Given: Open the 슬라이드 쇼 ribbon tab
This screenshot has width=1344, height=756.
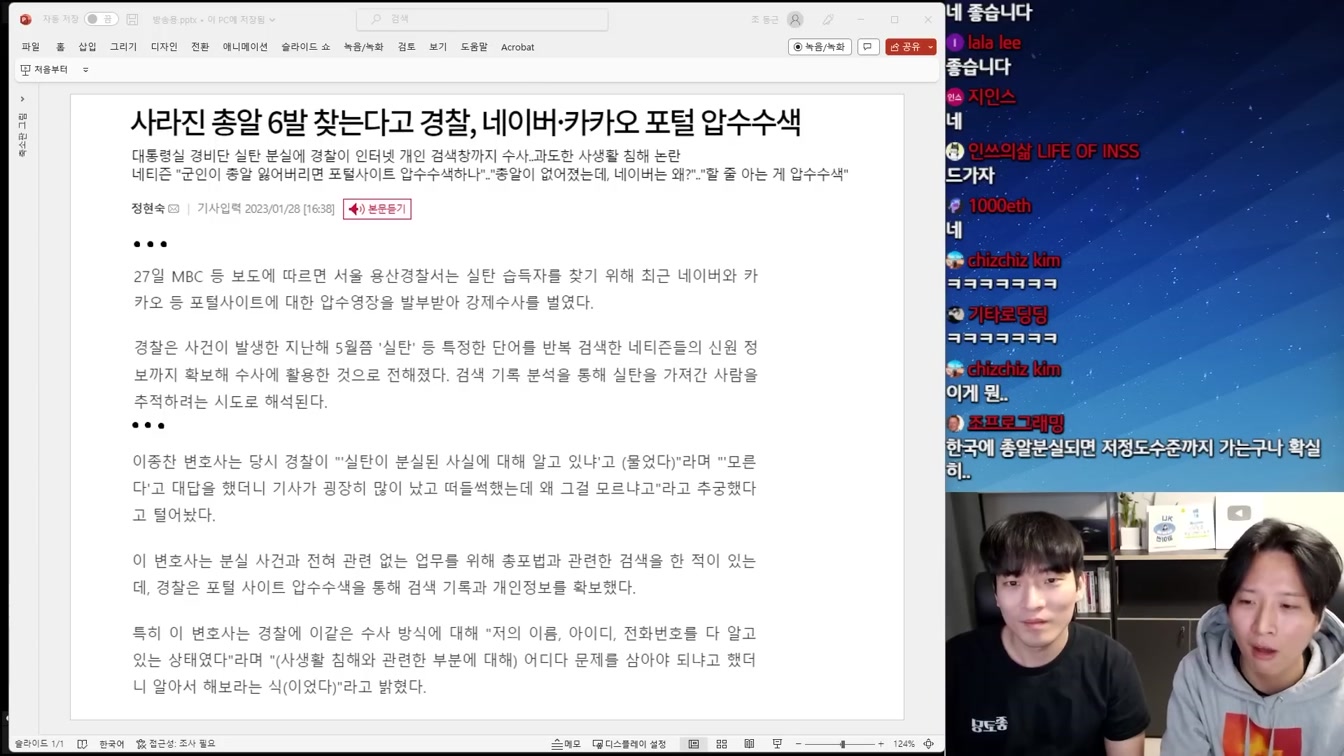Looking at the screenshot, I should coord(305,47).
